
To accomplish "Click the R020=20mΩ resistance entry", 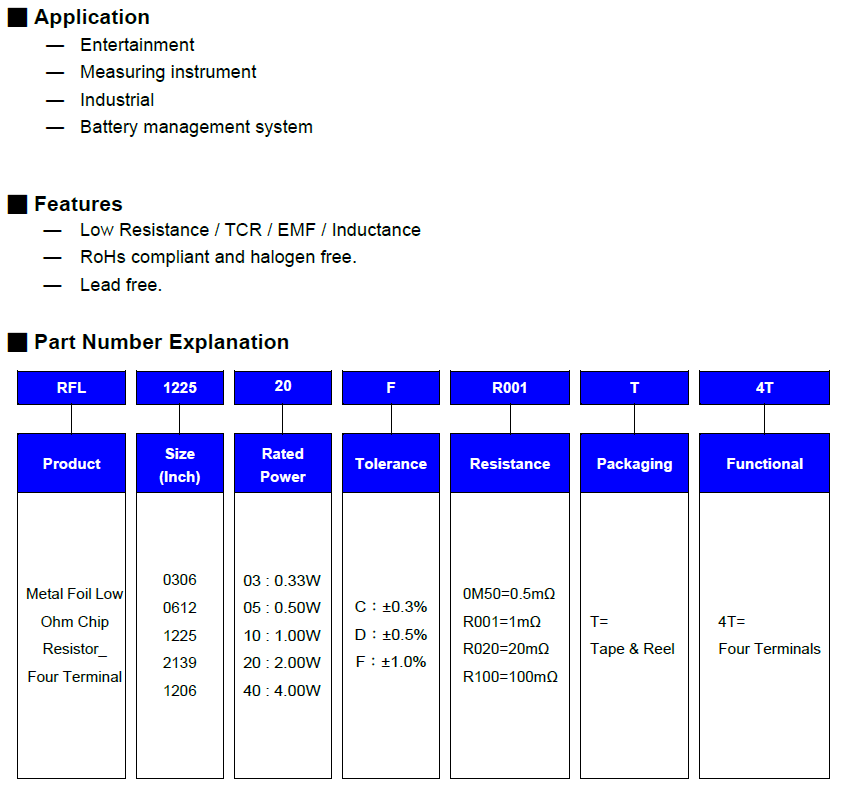I will point(508,649).
